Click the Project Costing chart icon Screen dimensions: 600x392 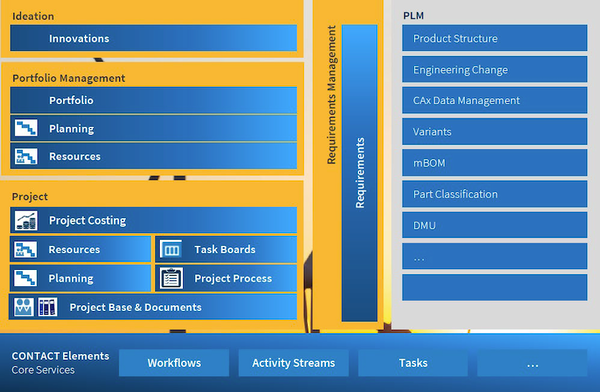coord(26,220)
